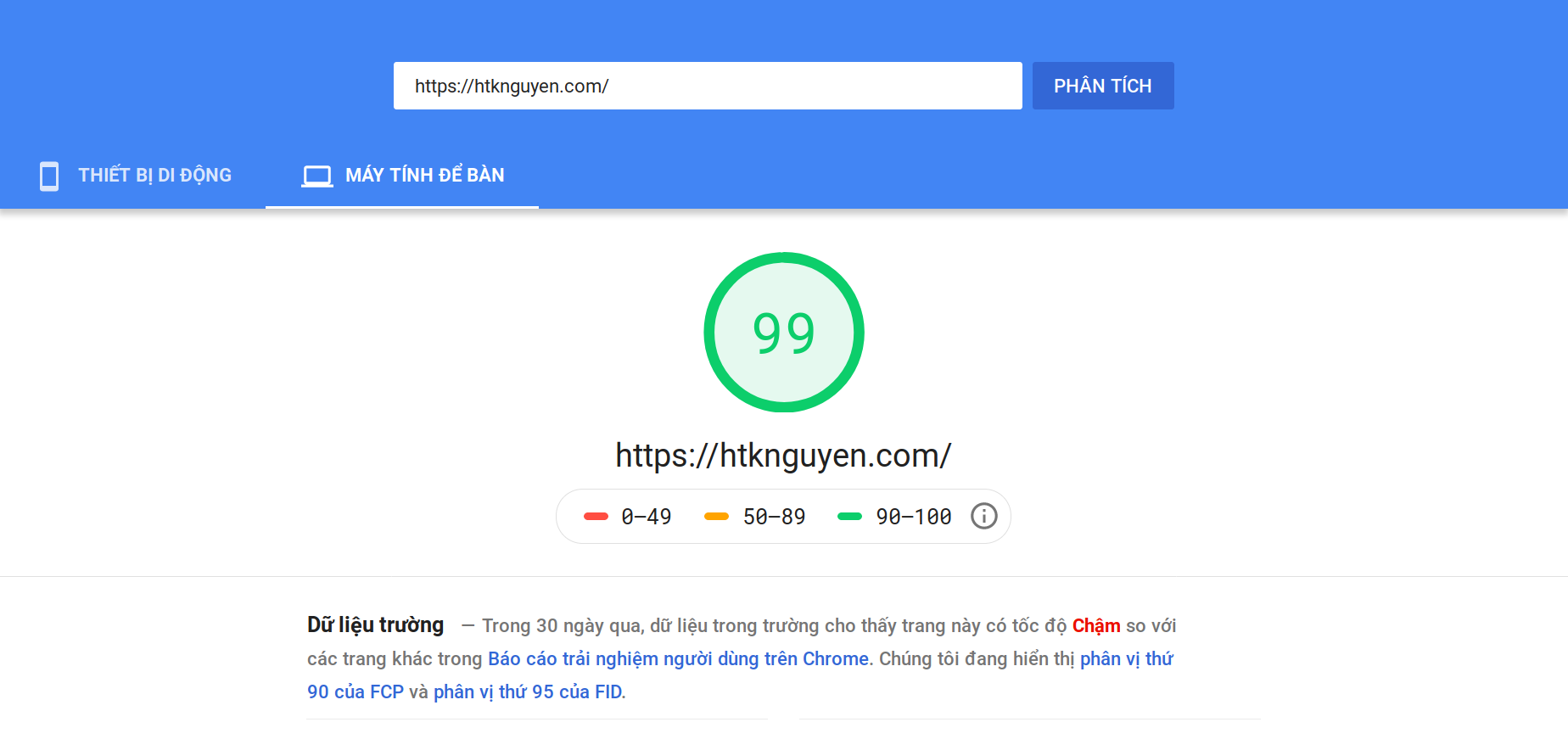1568x739 pixels.
Task: Click the https://htknguyen.com/ heading below score
Action: pos(784,456)
